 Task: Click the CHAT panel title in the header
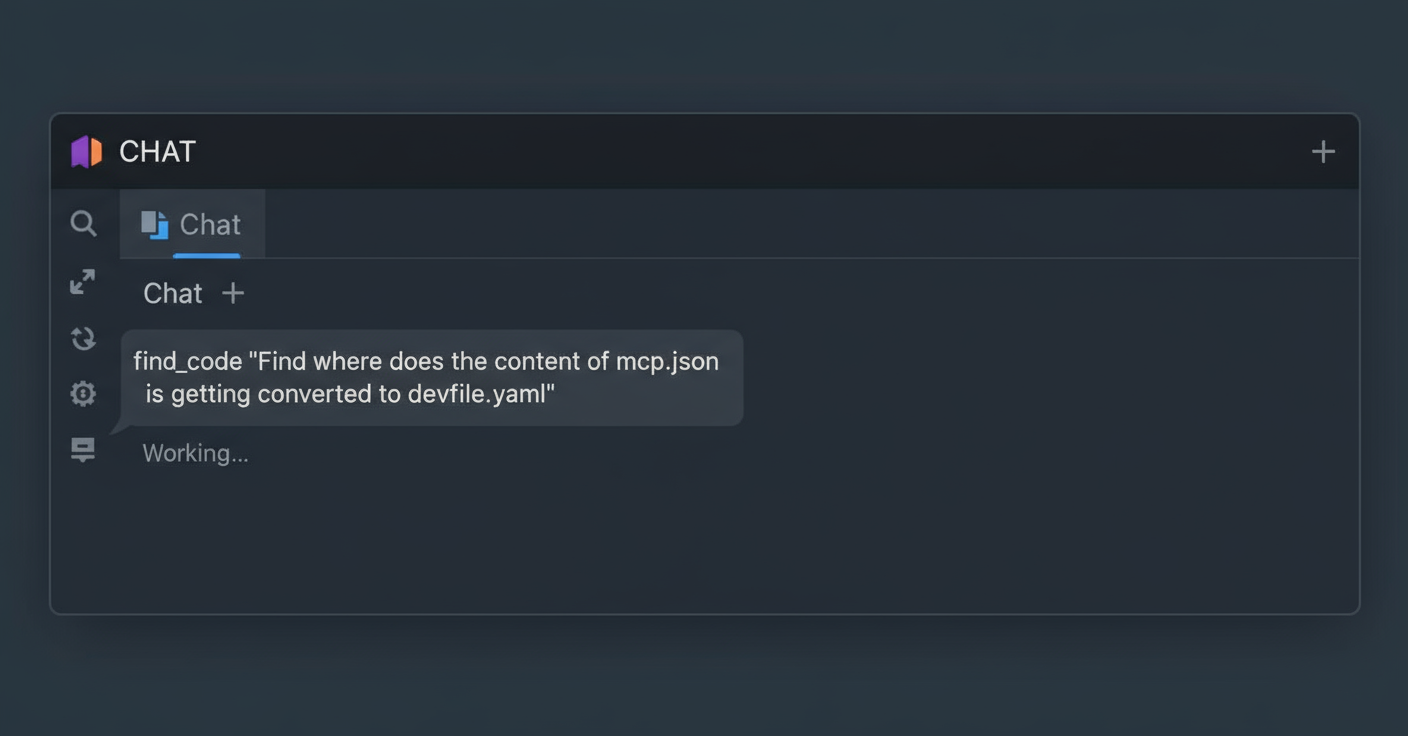157,152
